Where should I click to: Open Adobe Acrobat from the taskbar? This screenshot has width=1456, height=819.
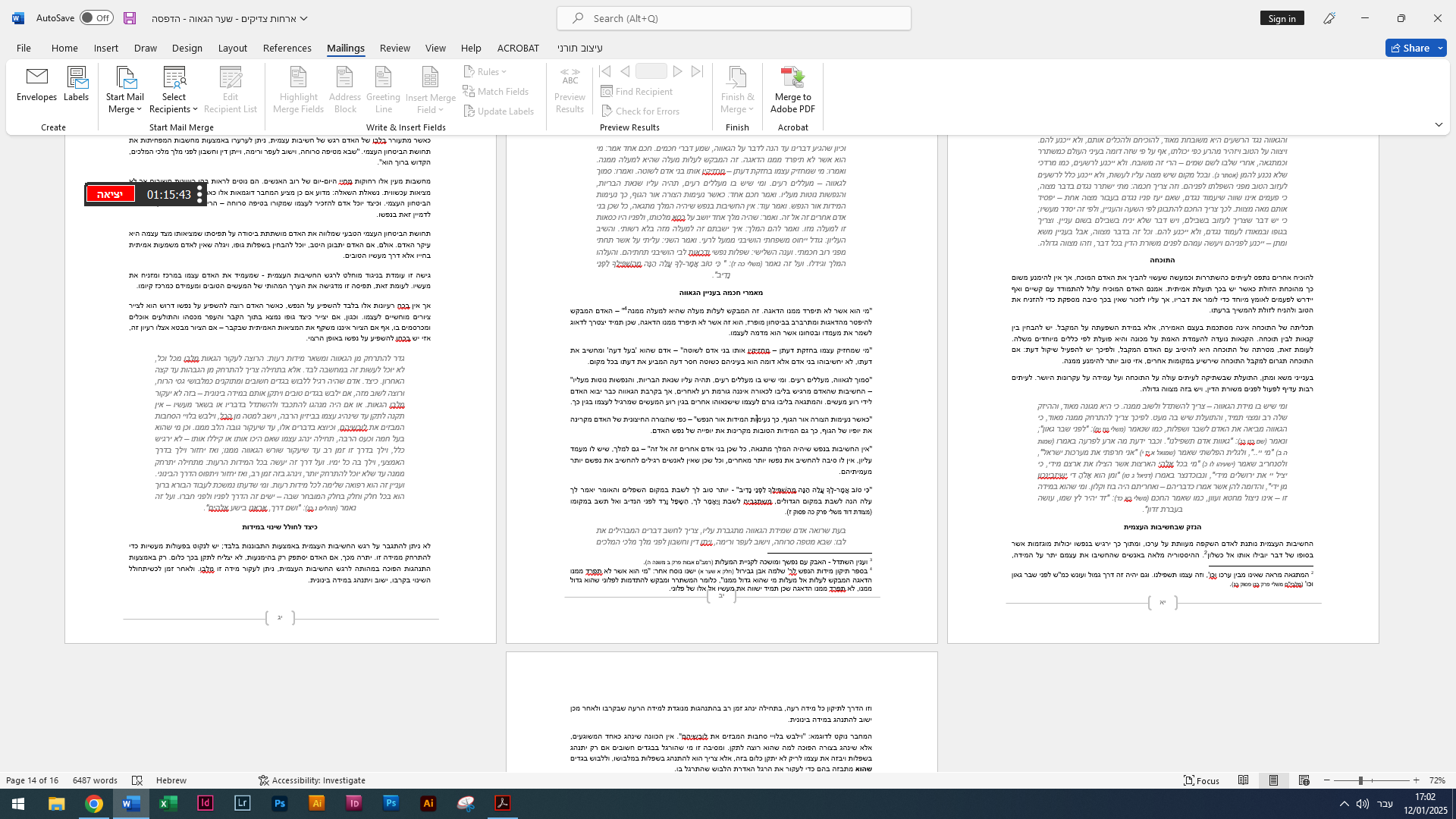(x=503, y=804)
